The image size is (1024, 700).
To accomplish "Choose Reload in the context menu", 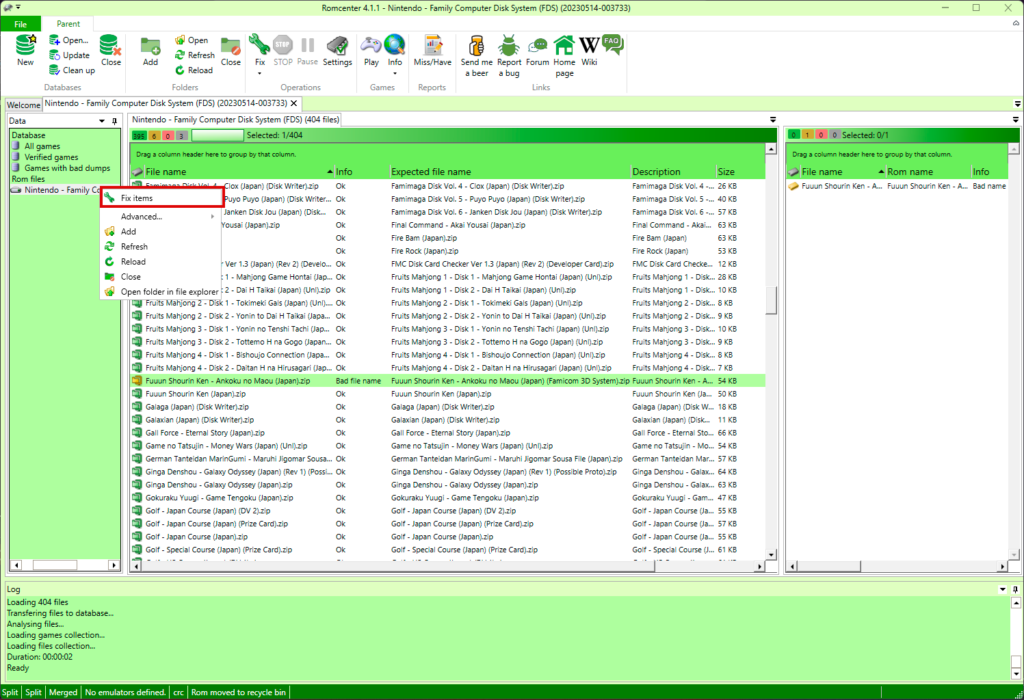I will (x=161, y=261).
